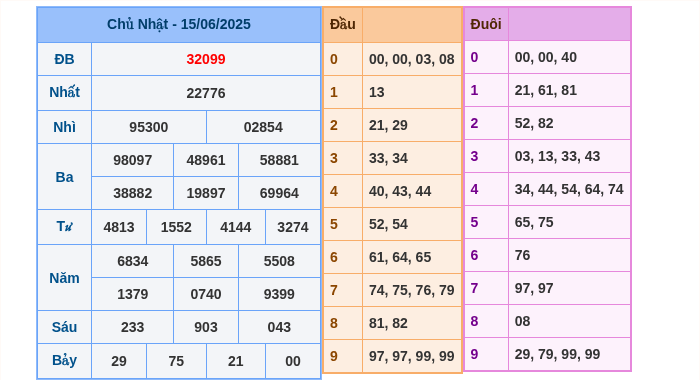Select fifth prize number 1379
This screenshot has height=380, width=700.
pyautogui.click(x=133, y=294)
